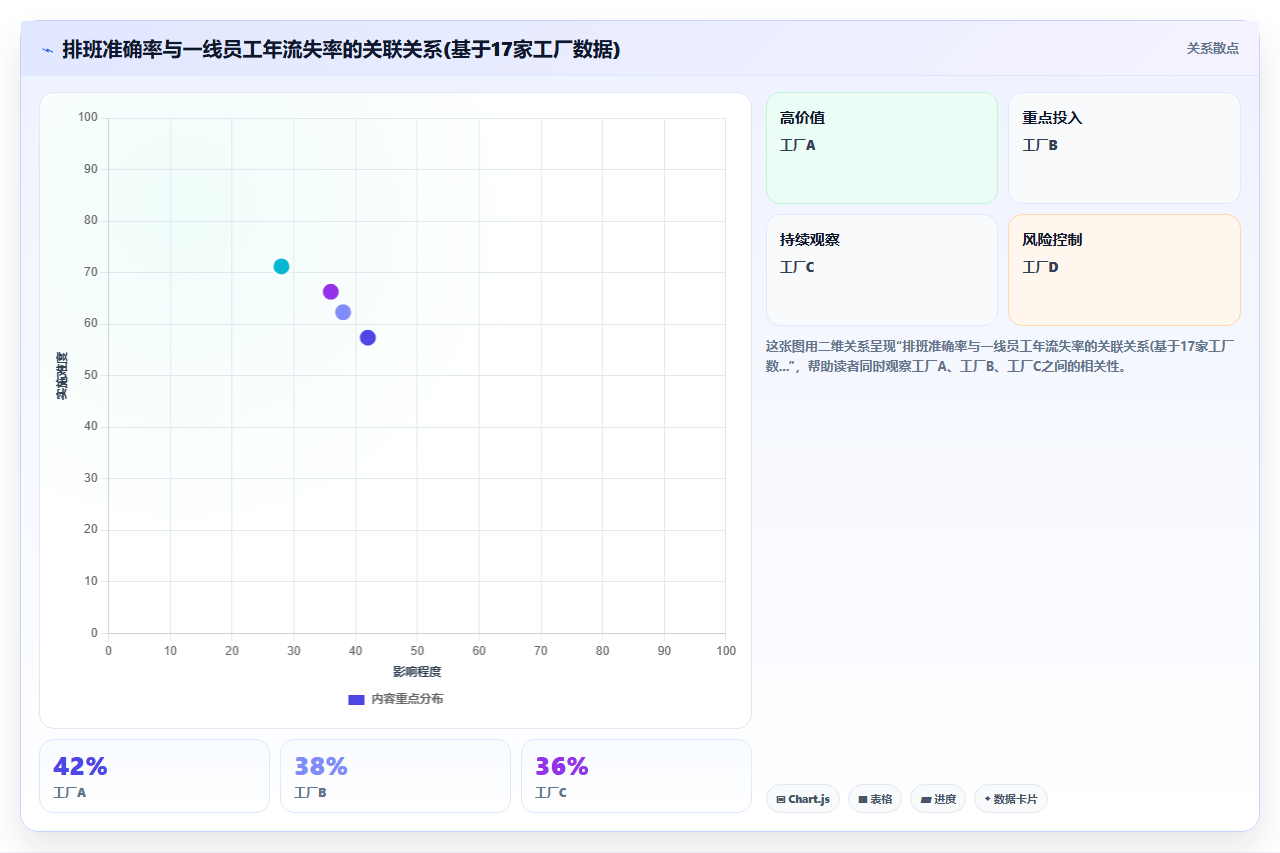Click the 表格 tag
The height and width of the screenshot is (853, 1280).
click(x=875, y=799)
